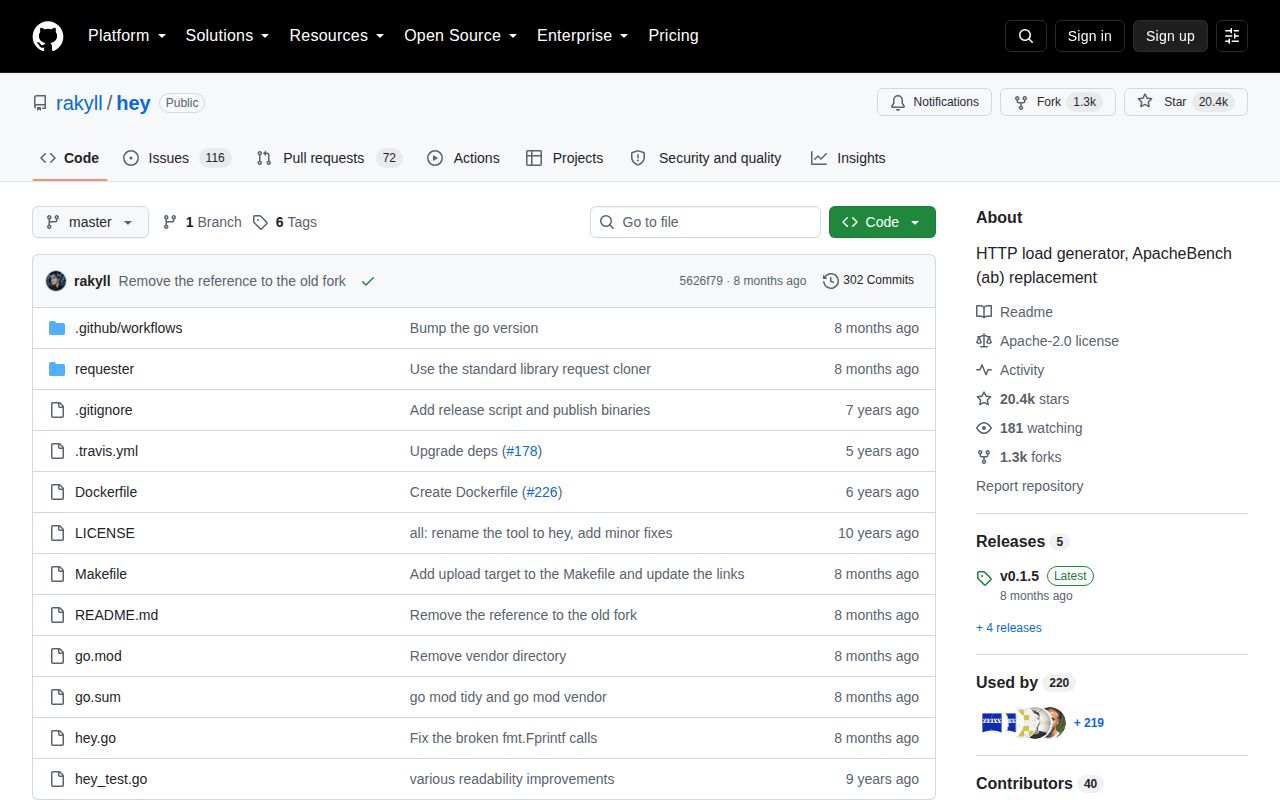This screenshot has width=1280, height=800.
Task: Click the green check status icon
Action: (x=368, y=281)
